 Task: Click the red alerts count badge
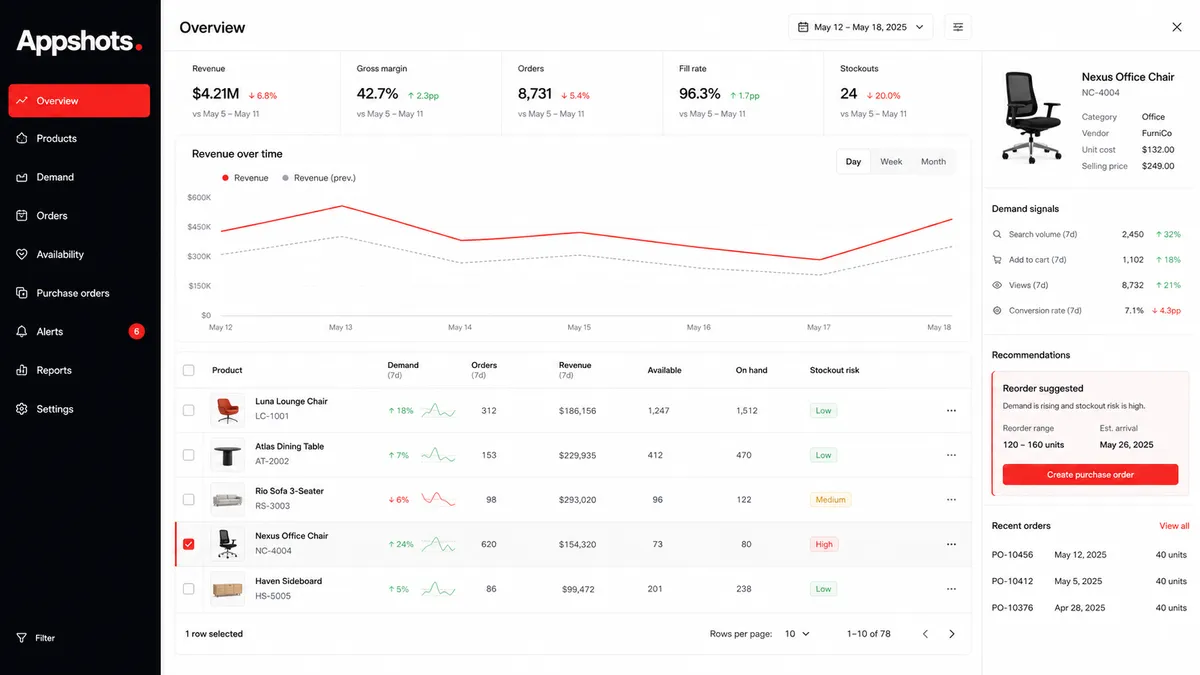point(137,332)
